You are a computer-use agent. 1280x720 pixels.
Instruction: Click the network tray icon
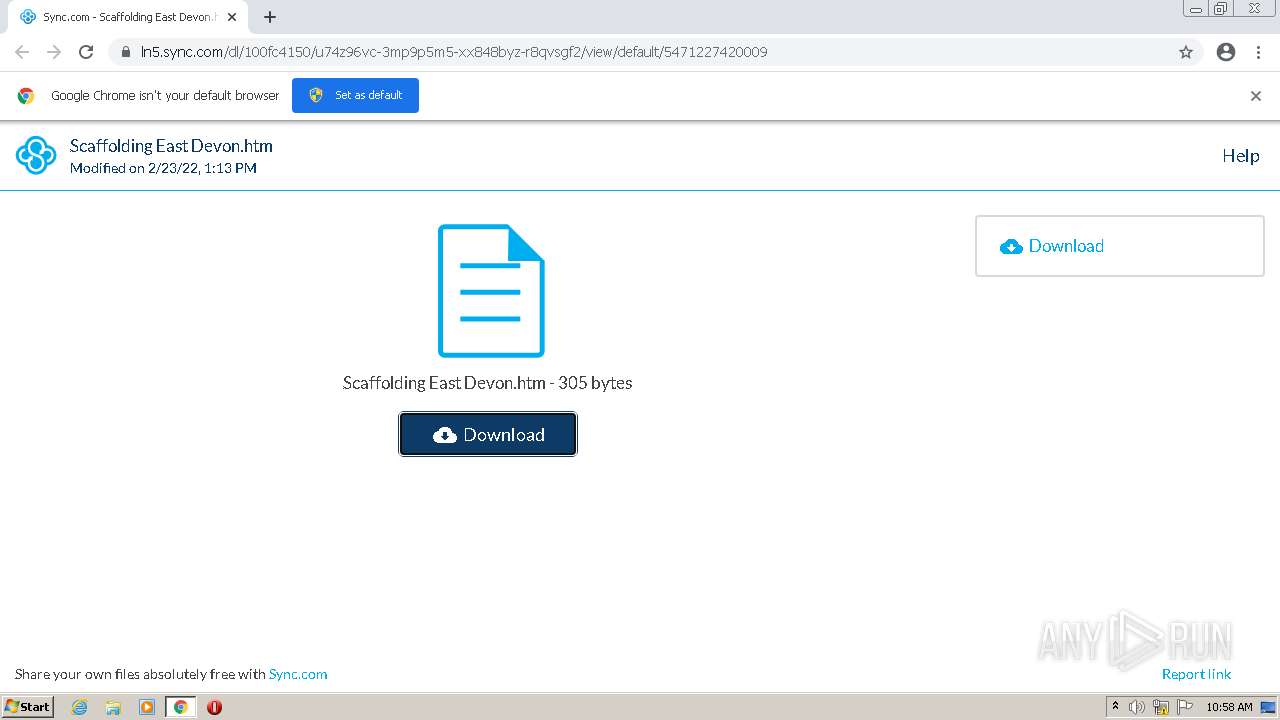click(x=1161, y=707)
